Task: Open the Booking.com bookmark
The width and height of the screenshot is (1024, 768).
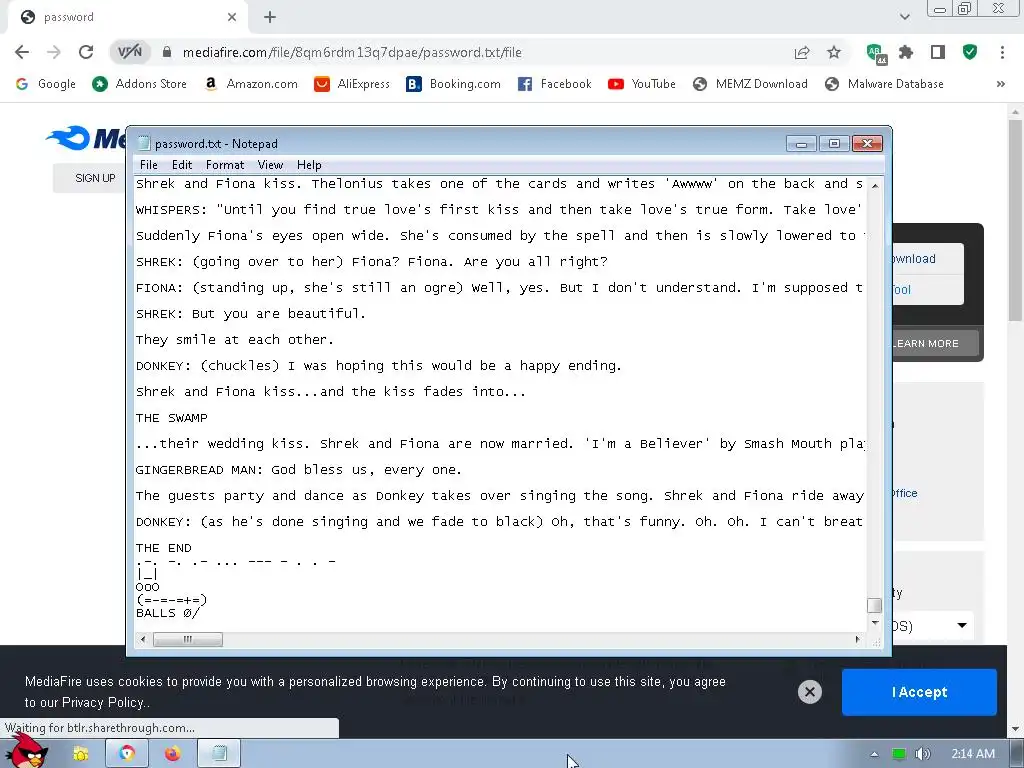Action: (453, 84)
